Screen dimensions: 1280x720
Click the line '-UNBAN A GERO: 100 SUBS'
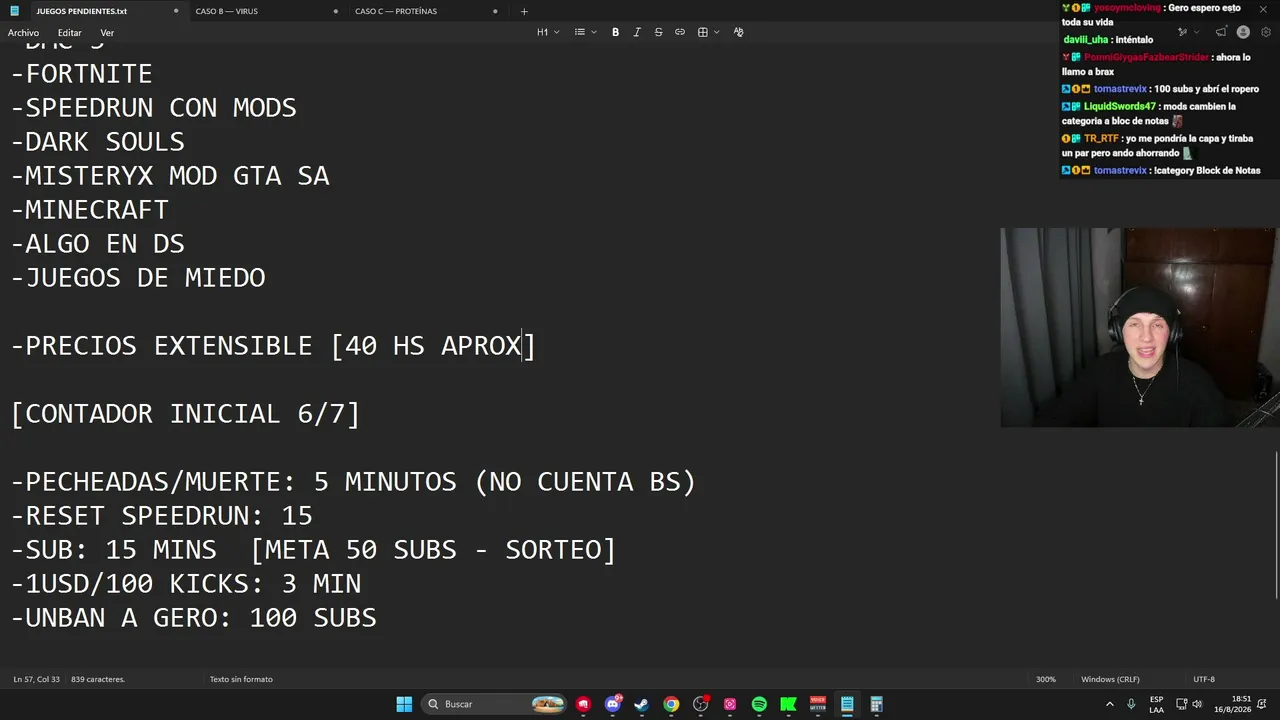[x=194, y=618]
